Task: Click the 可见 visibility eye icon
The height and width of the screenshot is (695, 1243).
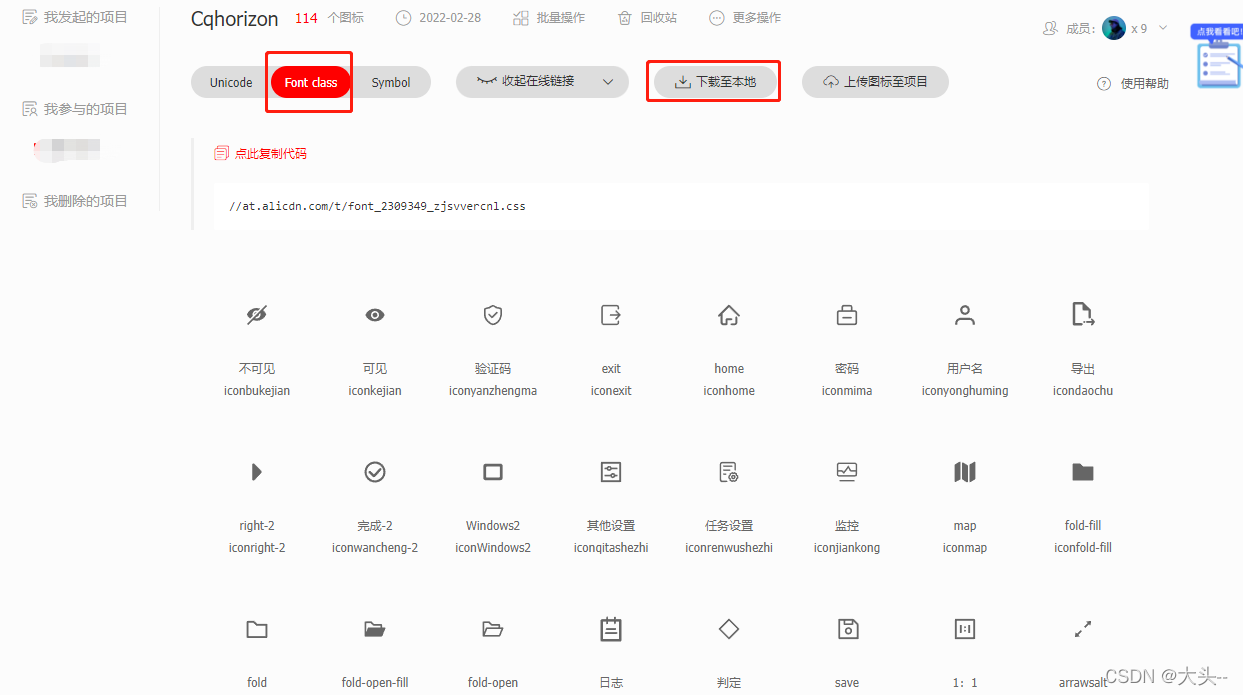Action: click(x=375, y=314)
